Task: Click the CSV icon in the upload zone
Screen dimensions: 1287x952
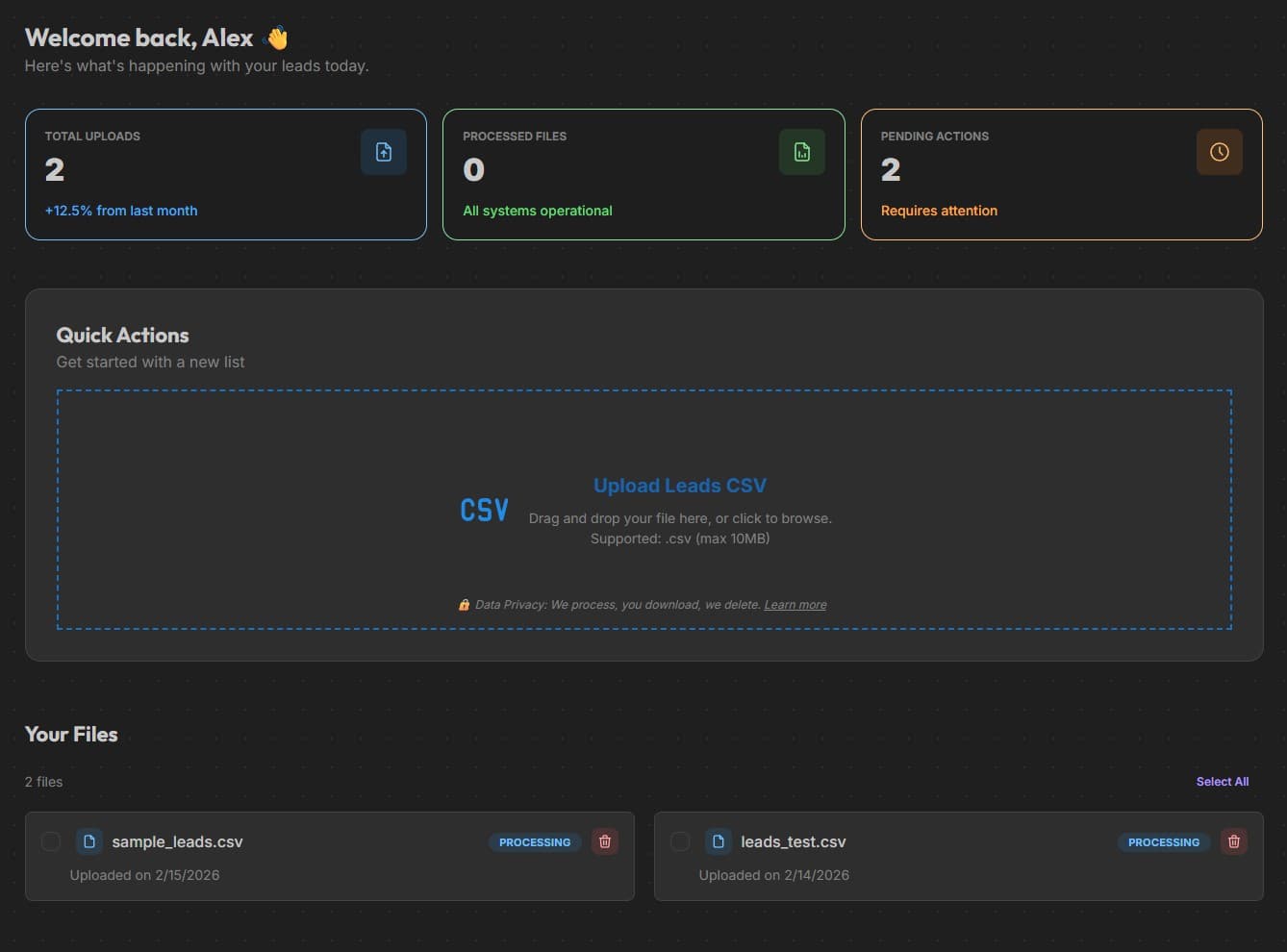Action: (x=484, y=509)
